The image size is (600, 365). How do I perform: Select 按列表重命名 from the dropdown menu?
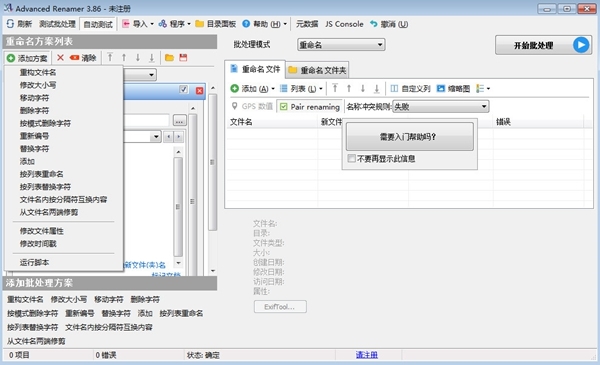[x=64, y=174]
